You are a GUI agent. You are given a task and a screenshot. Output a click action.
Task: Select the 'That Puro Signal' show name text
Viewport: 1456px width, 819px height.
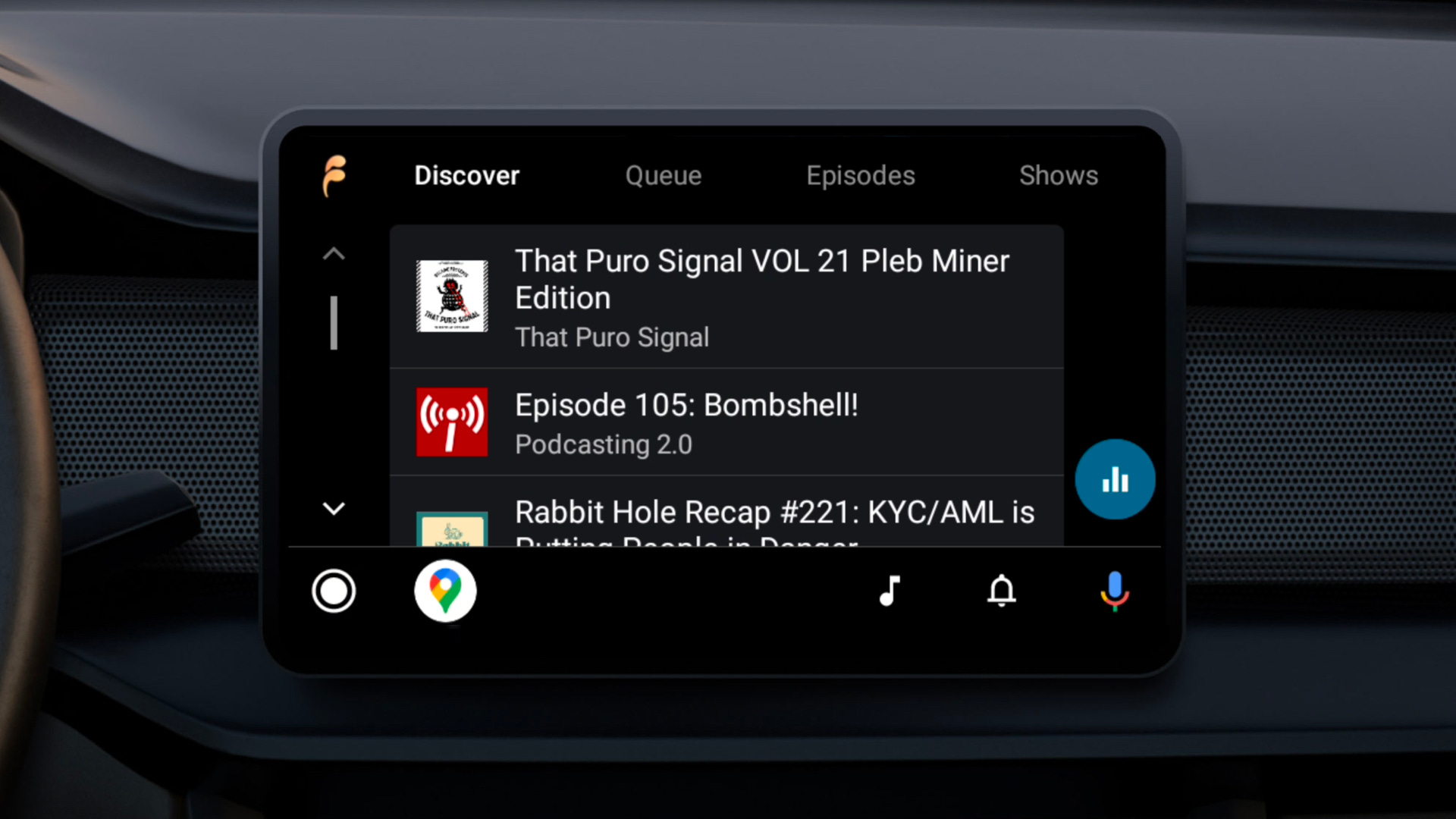point(612,337)
